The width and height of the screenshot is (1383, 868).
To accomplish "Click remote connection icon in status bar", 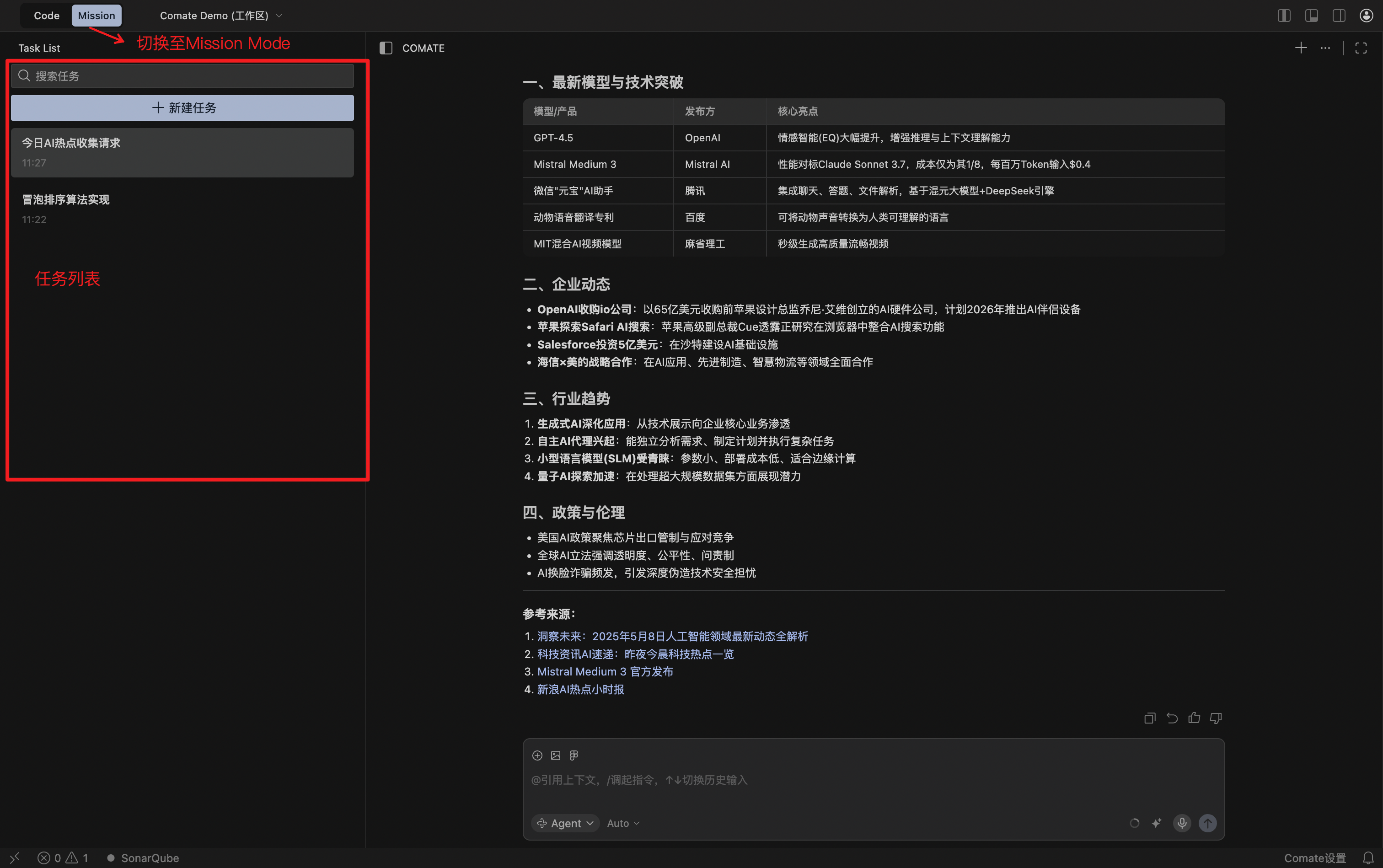I will pos(15,857).
